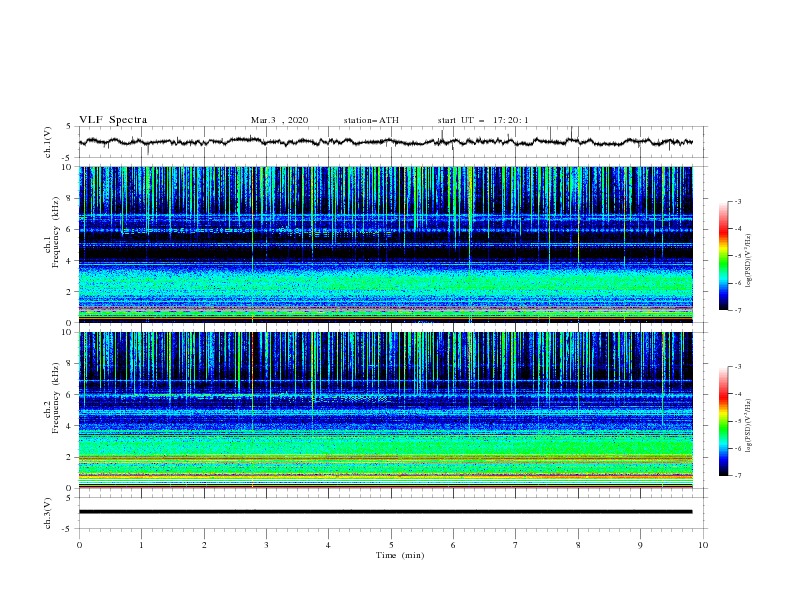Click the "-5" label on lower color bar
This screenshot has width=792, height=612.
point(737,421)
